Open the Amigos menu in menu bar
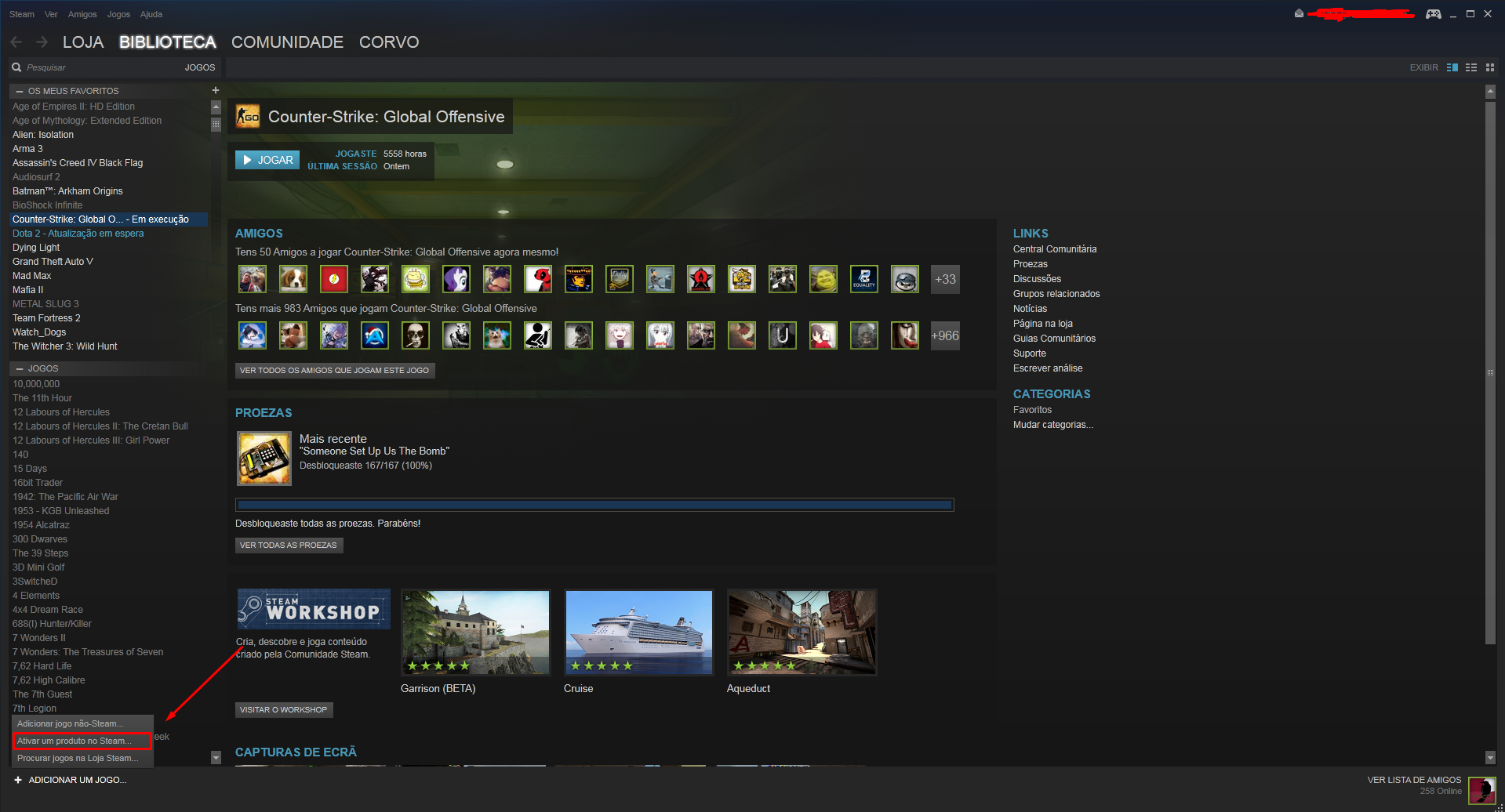The width and height of the screenshot is (1505, 812). tap(82, 14)
